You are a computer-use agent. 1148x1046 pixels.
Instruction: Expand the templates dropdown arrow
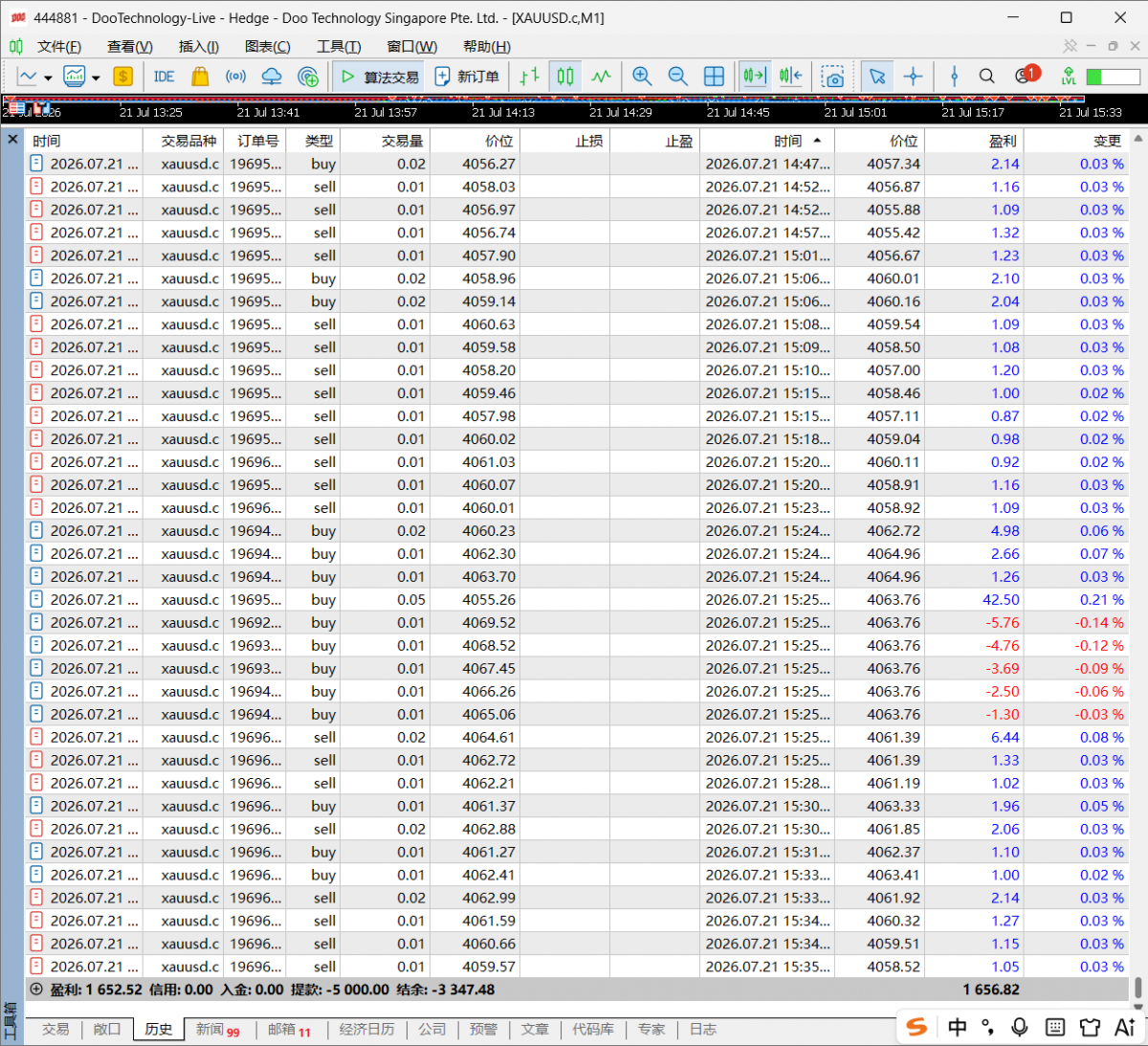tap(96, 78)
